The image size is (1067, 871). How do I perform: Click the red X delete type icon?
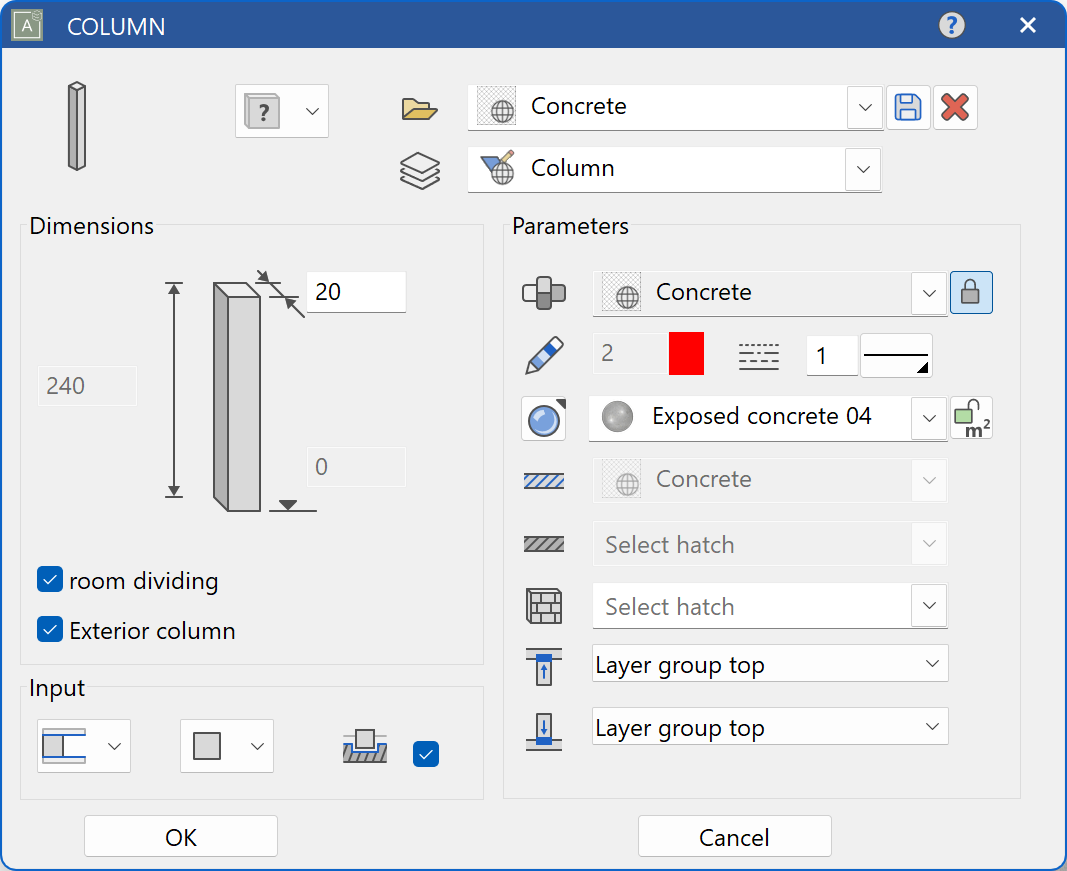click(955, 107)
